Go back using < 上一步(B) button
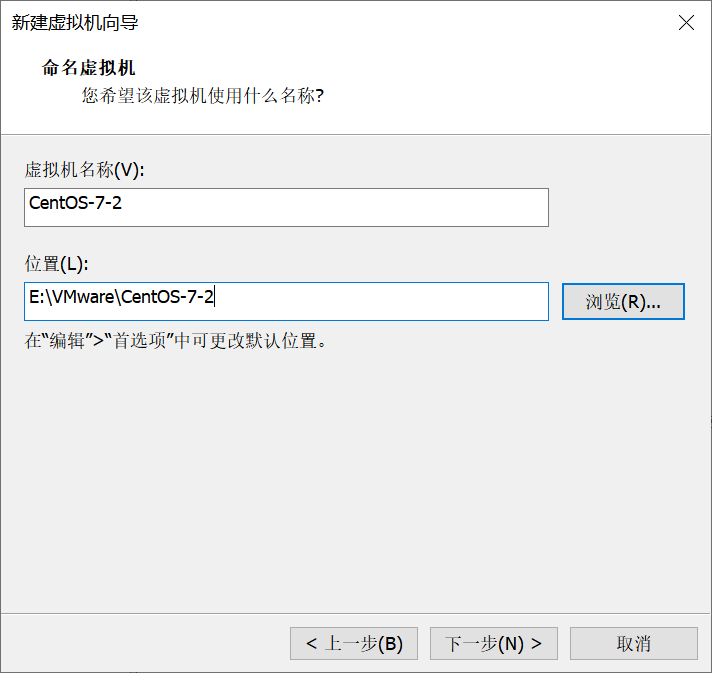712x673 pixels. coord(353,643)
